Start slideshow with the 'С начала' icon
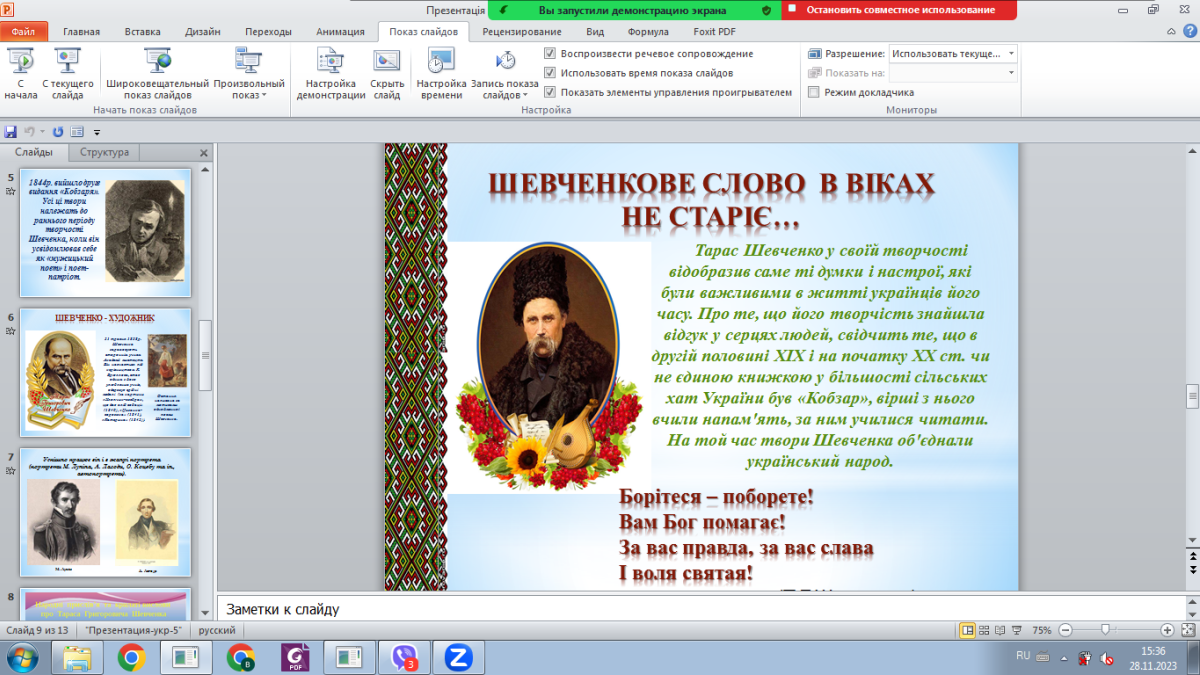Viewport: 1200px width, 675px height. (x=20, y=62)
